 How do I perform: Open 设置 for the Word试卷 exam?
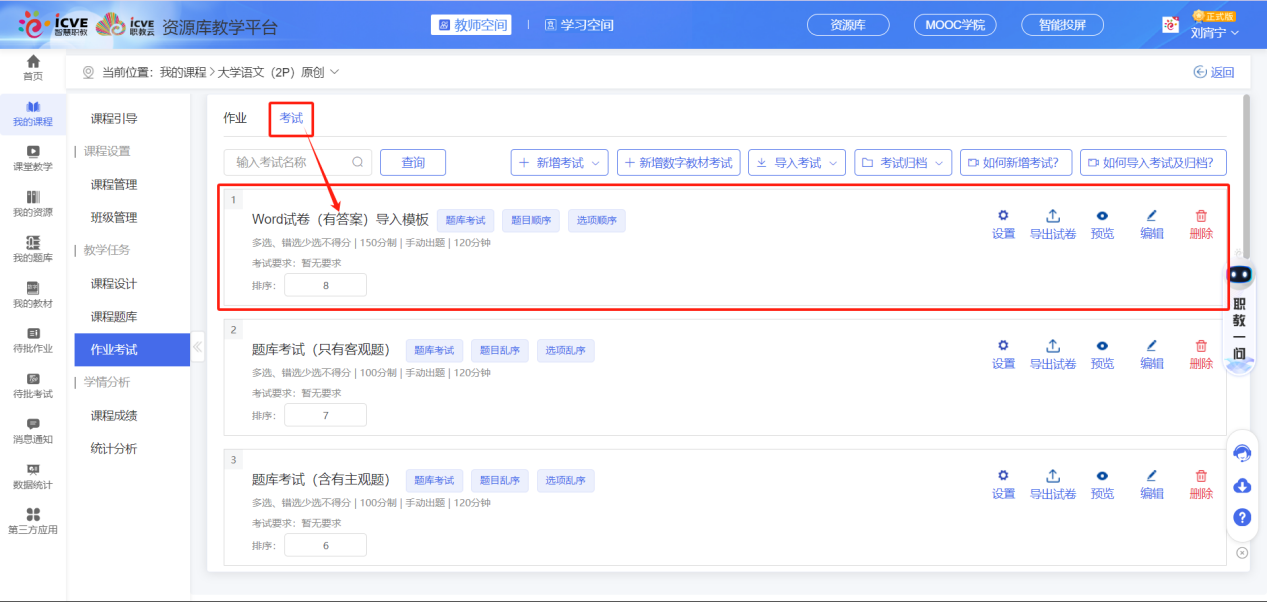point(1003,222)
